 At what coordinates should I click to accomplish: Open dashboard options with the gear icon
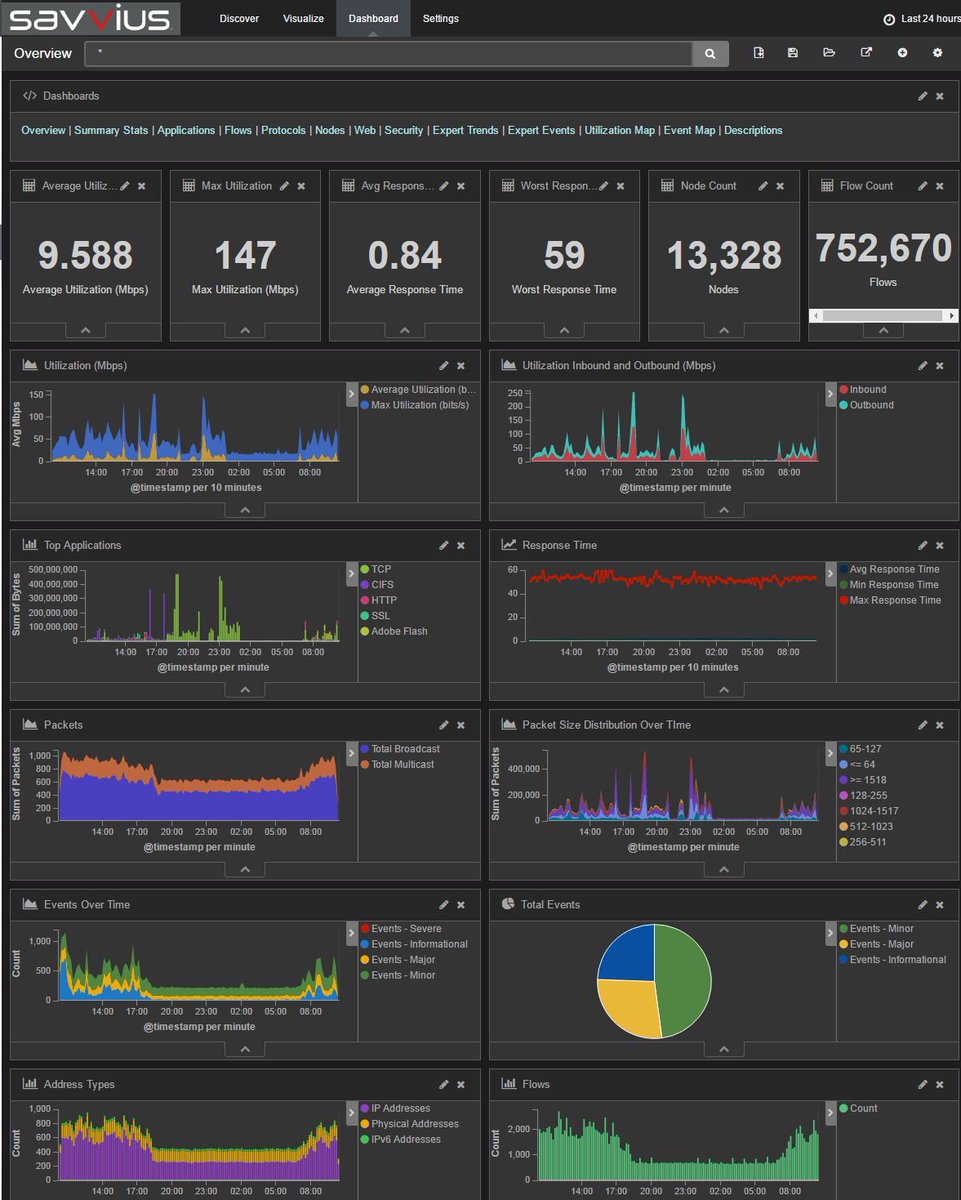936,53
